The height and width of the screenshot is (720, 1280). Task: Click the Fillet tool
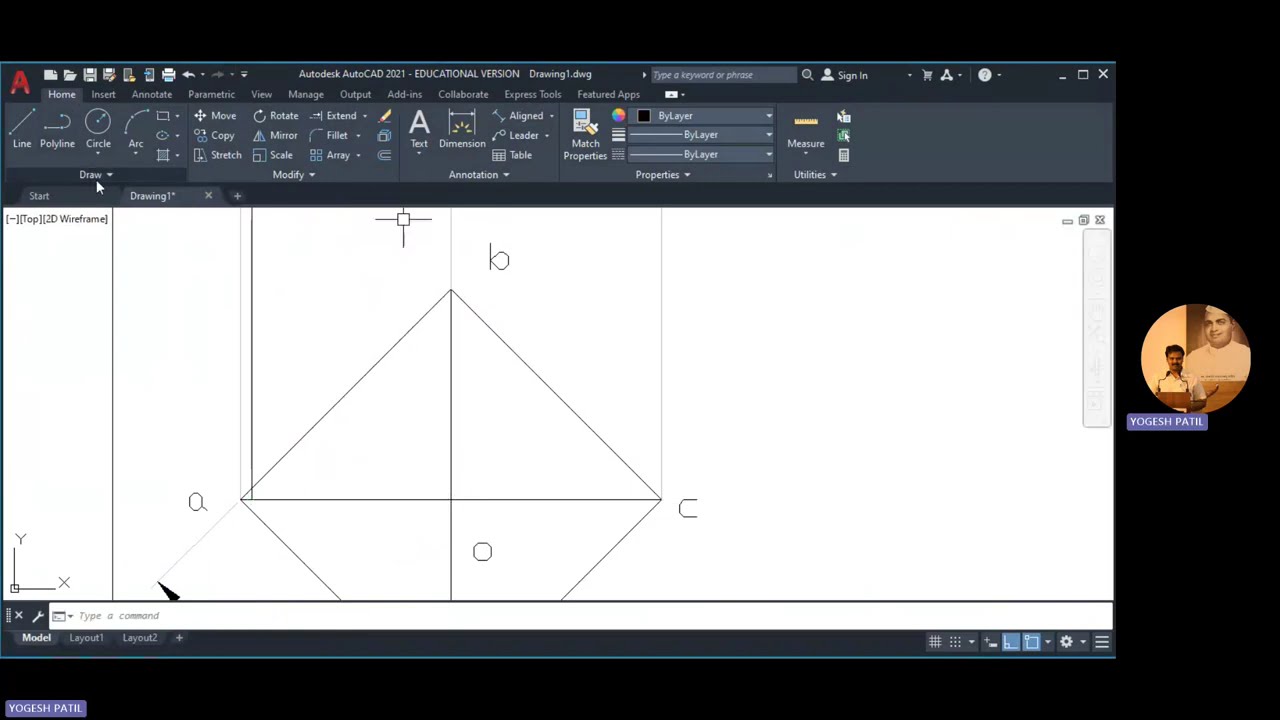point(329,136)
